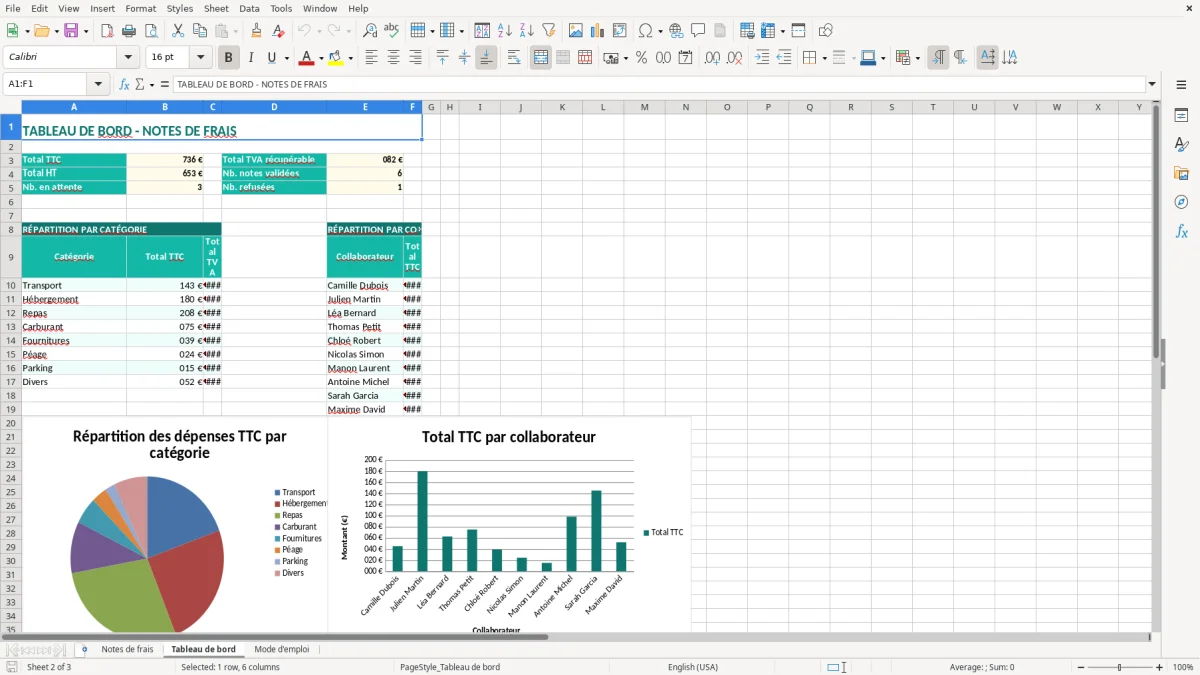Toggle the AutoFilter funnel icon
1200x675 pixels.
pos(549,31)
